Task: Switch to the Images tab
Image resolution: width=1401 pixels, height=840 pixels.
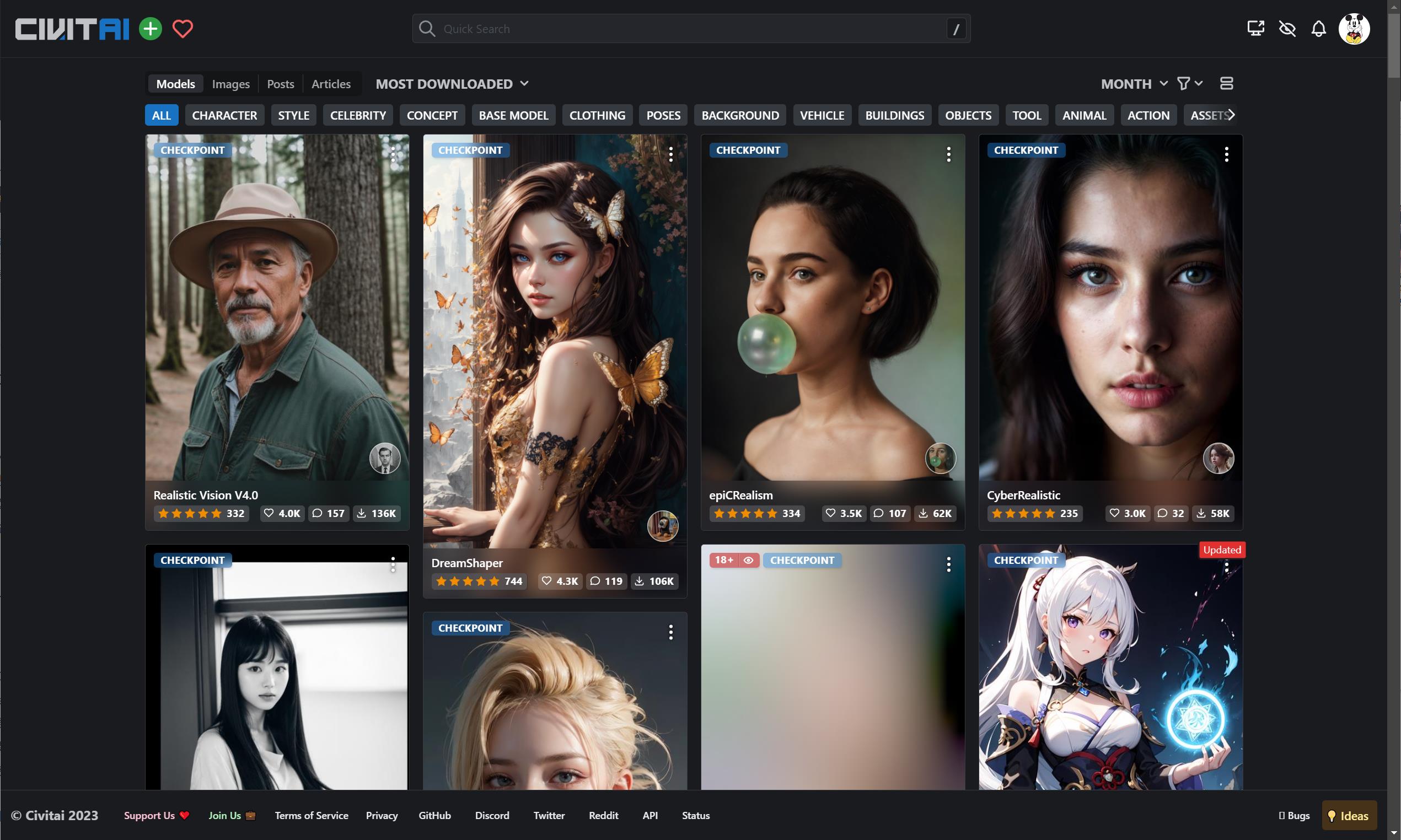Action: pos(231,84)
